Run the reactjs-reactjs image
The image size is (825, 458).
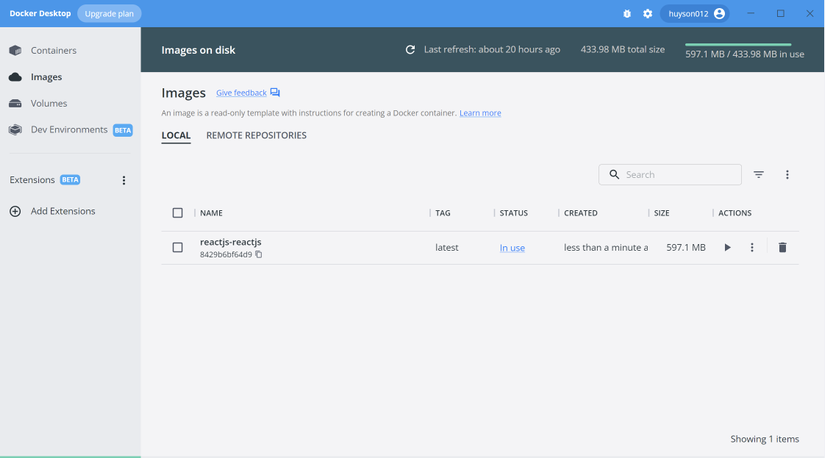click(x=727, y=247)
